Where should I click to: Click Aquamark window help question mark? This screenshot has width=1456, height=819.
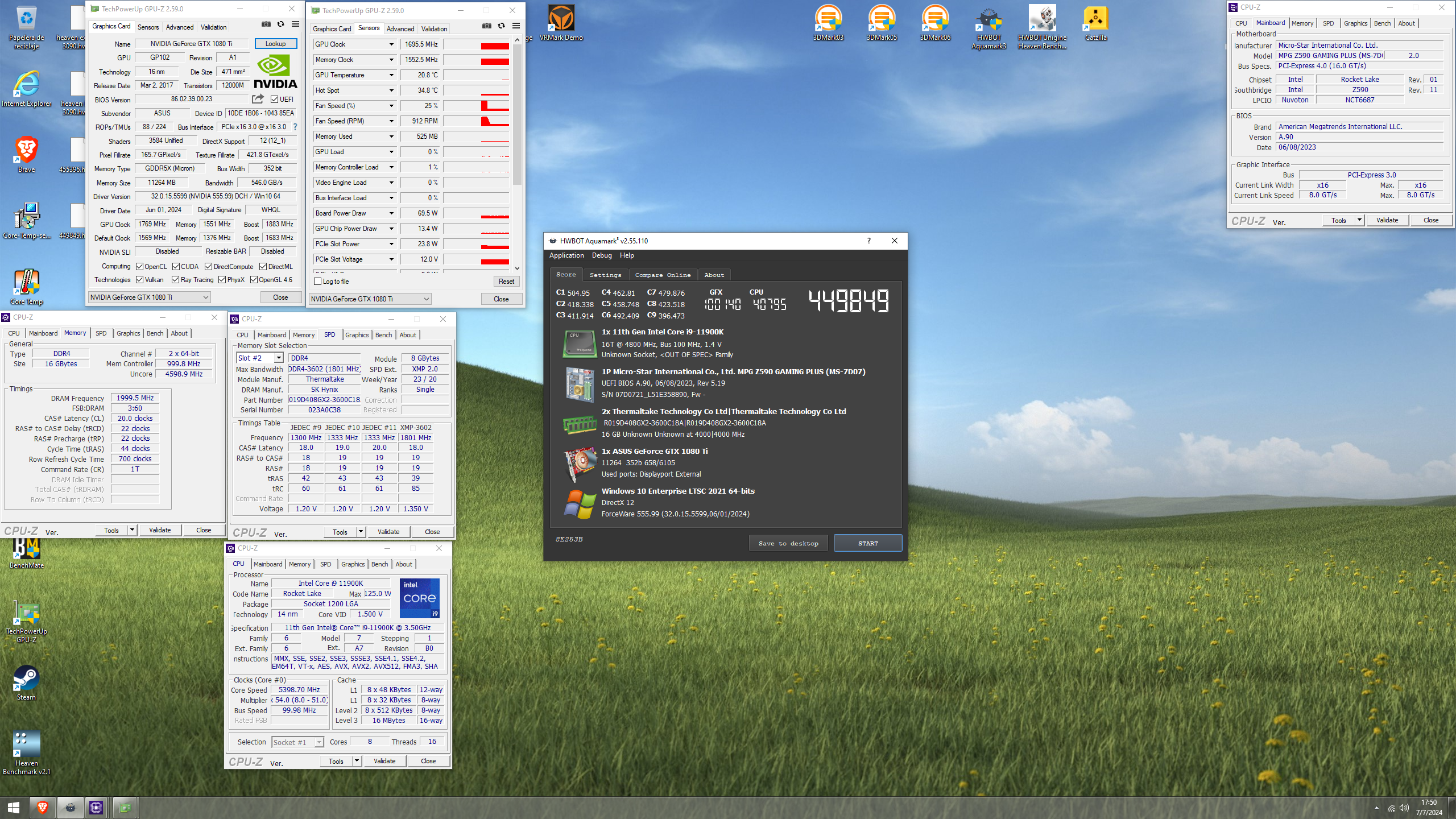pos(868,241)
